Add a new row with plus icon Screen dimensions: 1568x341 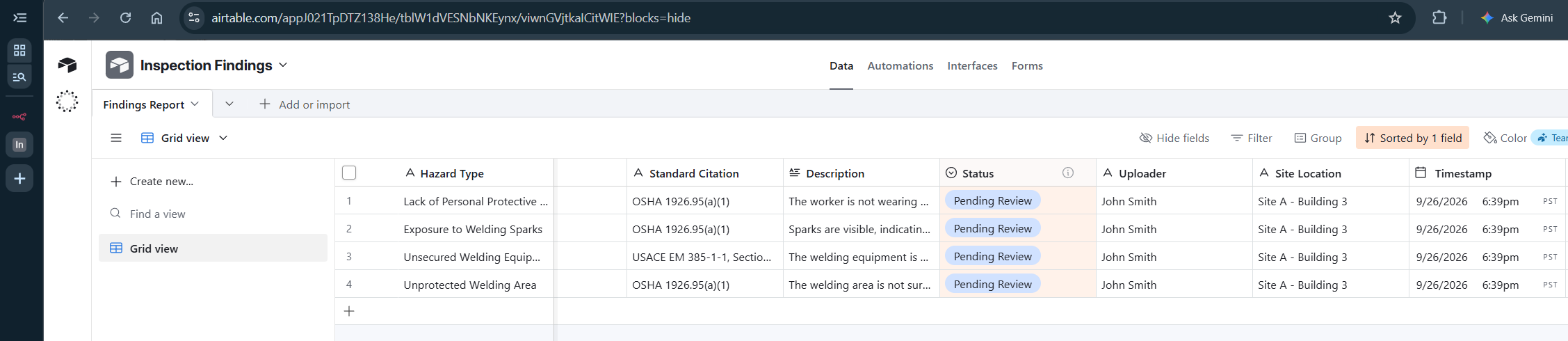coord(349,311)
